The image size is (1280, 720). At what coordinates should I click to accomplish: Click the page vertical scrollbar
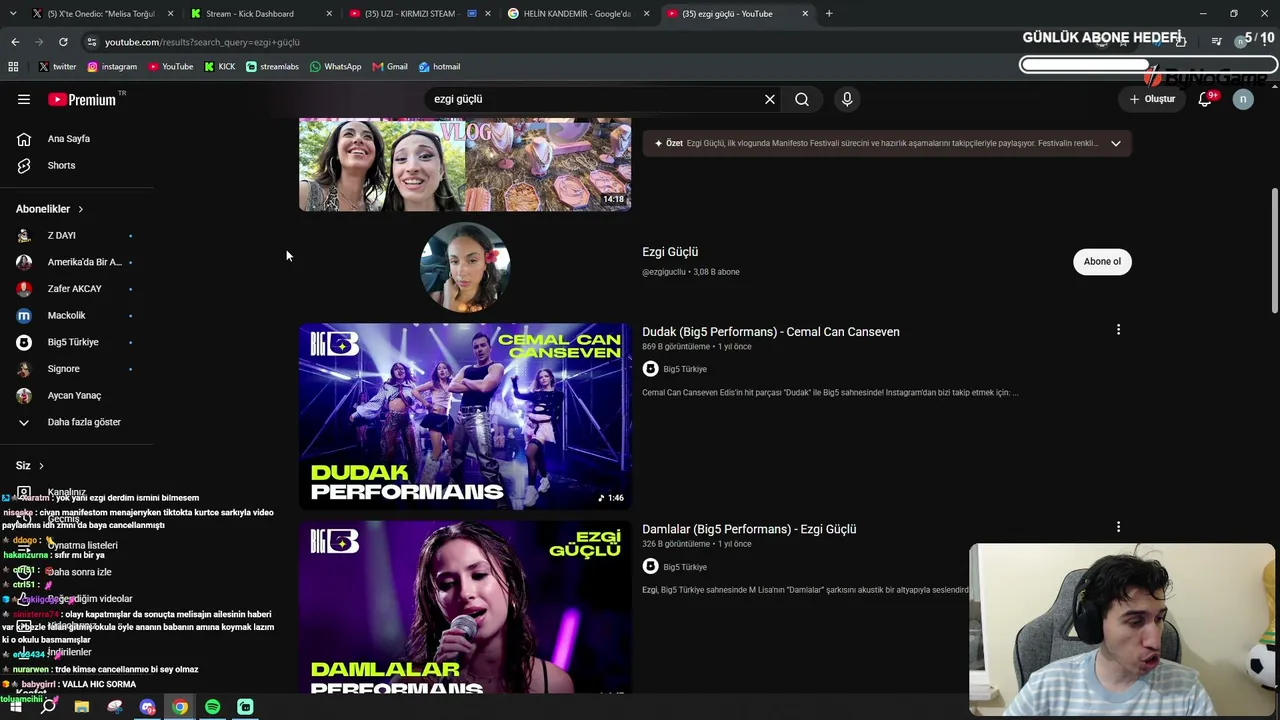[x=1273, y=250]
